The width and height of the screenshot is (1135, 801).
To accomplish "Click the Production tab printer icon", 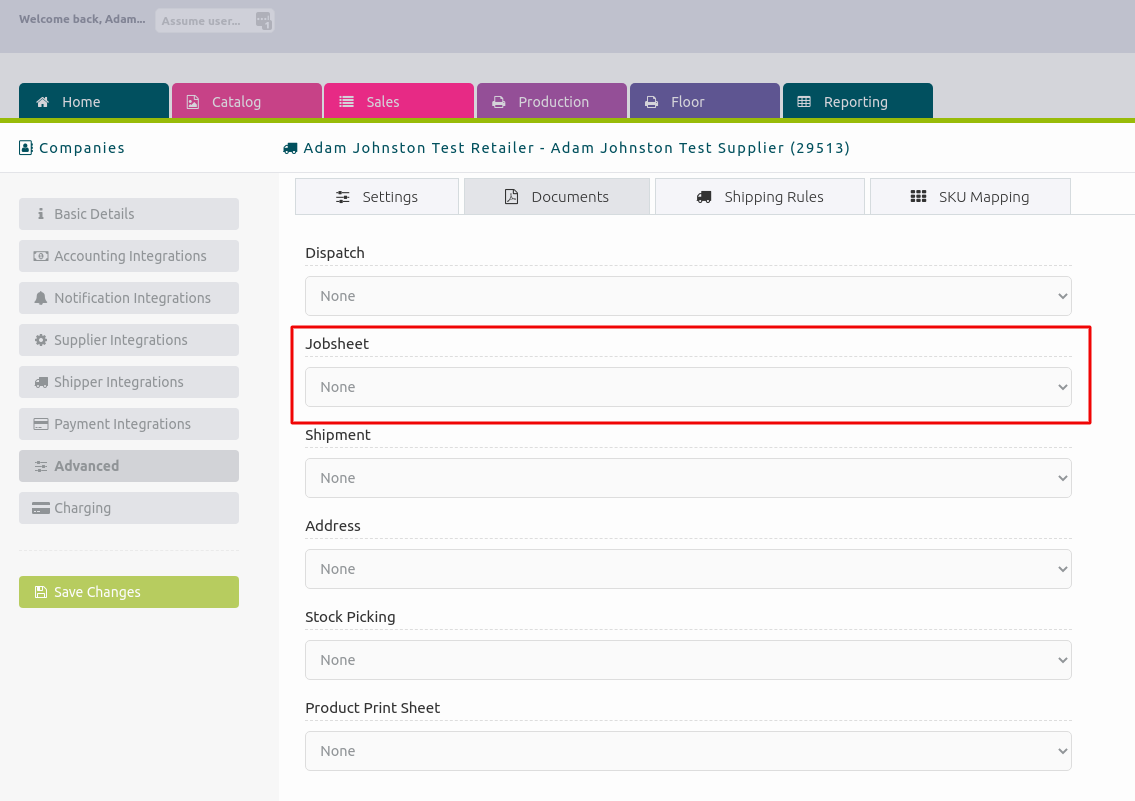I will 499,102.
